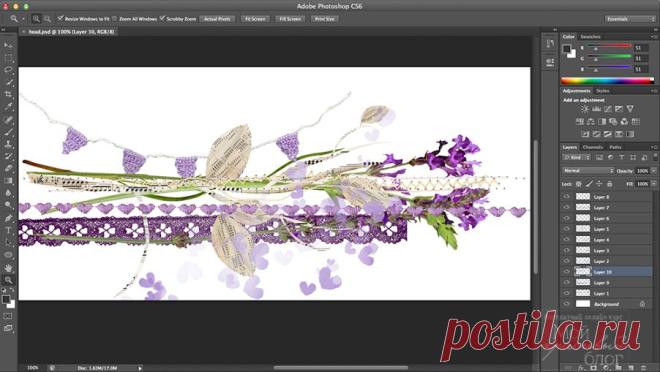Click the Actual Pixels button

click(217, 19)
